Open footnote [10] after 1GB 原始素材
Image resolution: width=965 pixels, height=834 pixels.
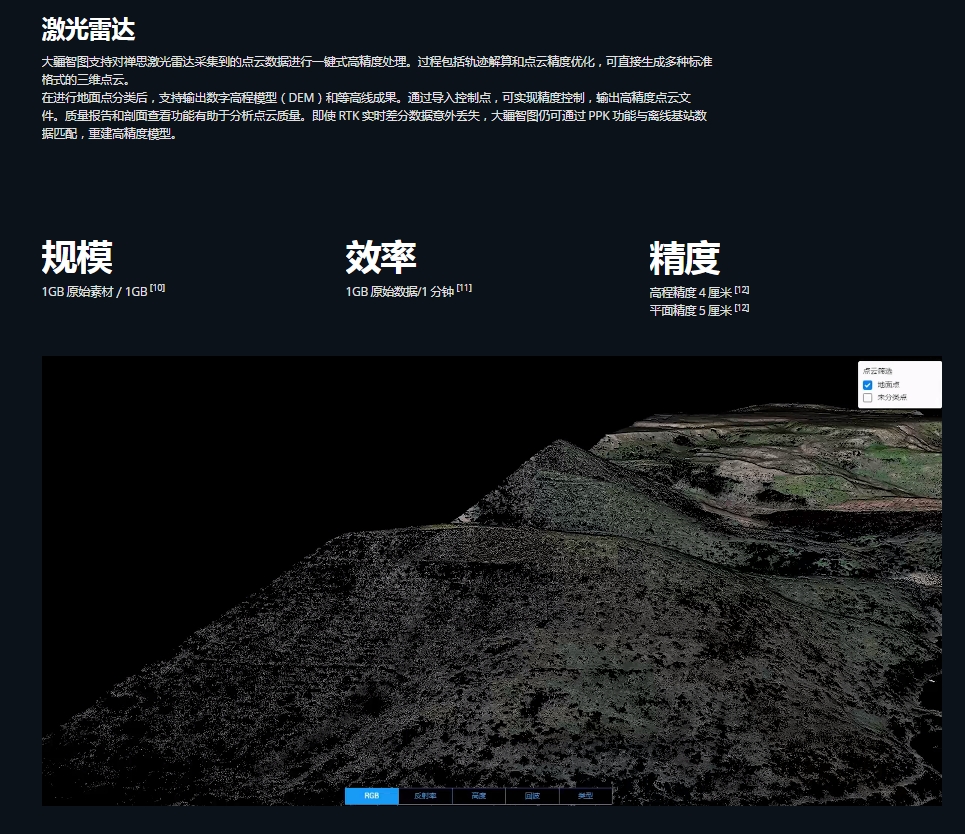(155, 288)
